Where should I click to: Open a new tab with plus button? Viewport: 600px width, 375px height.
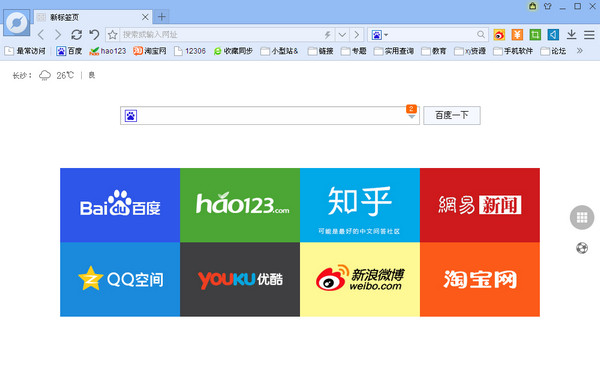(x=161, y=17)
